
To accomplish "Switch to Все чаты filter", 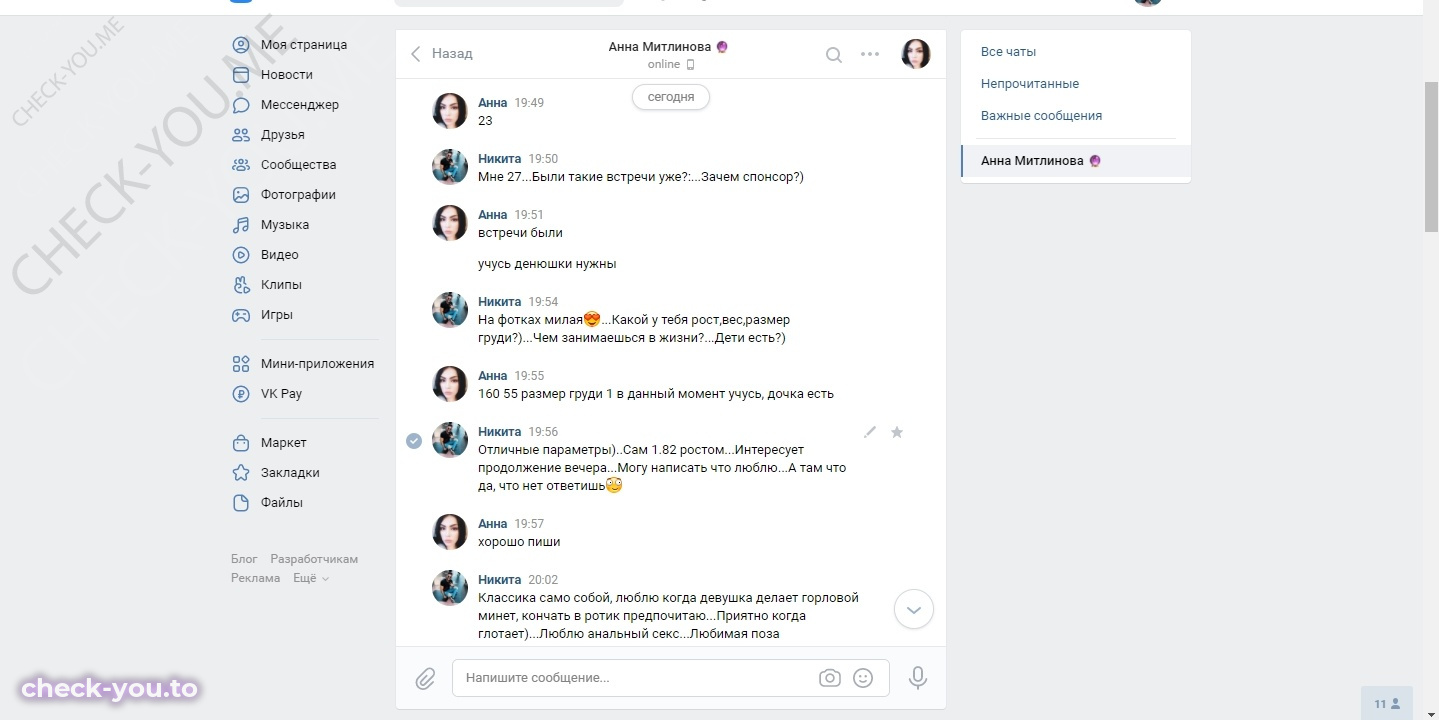I will (1009, 52).
